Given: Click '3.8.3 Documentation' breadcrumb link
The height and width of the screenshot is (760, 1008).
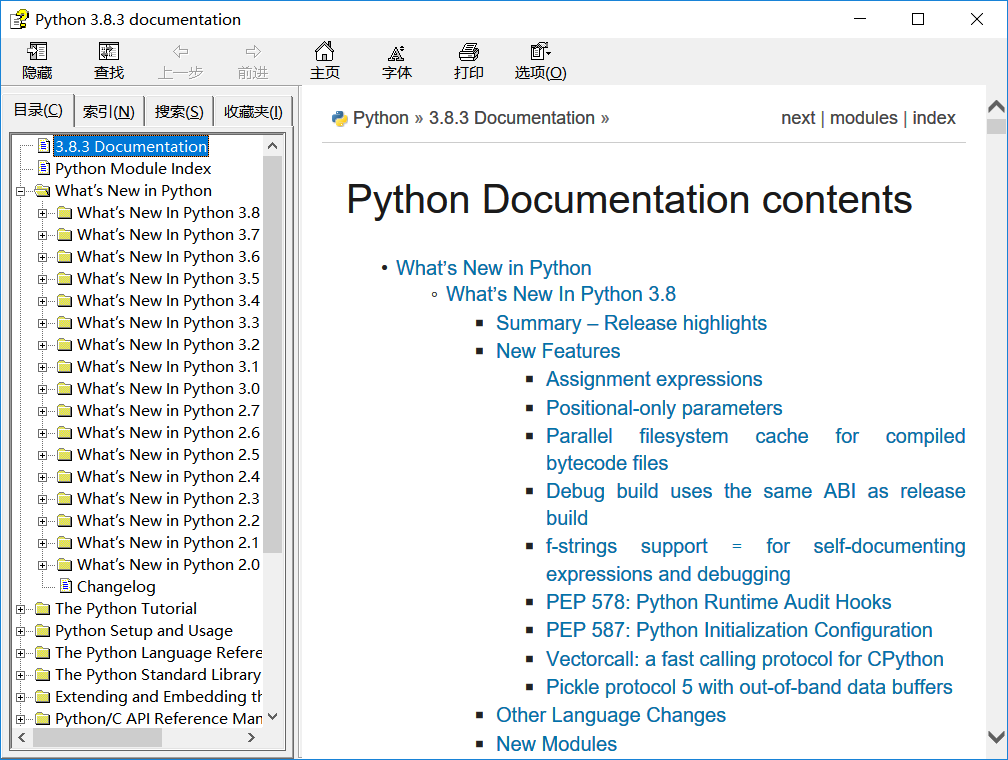Looking at the screenshot, I should coord(512,118).
